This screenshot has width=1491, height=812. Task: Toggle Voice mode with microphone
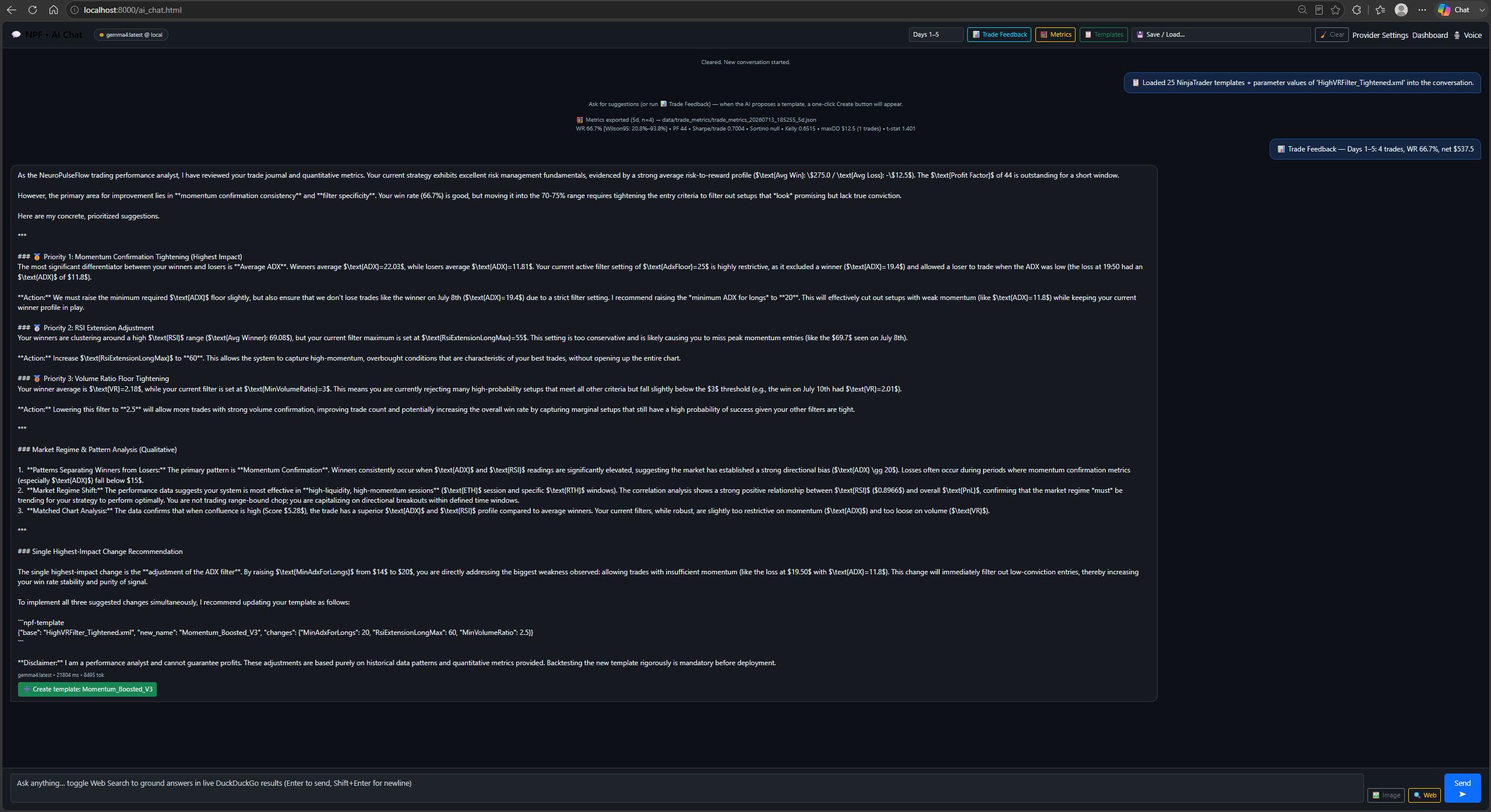pos(1468,35)
